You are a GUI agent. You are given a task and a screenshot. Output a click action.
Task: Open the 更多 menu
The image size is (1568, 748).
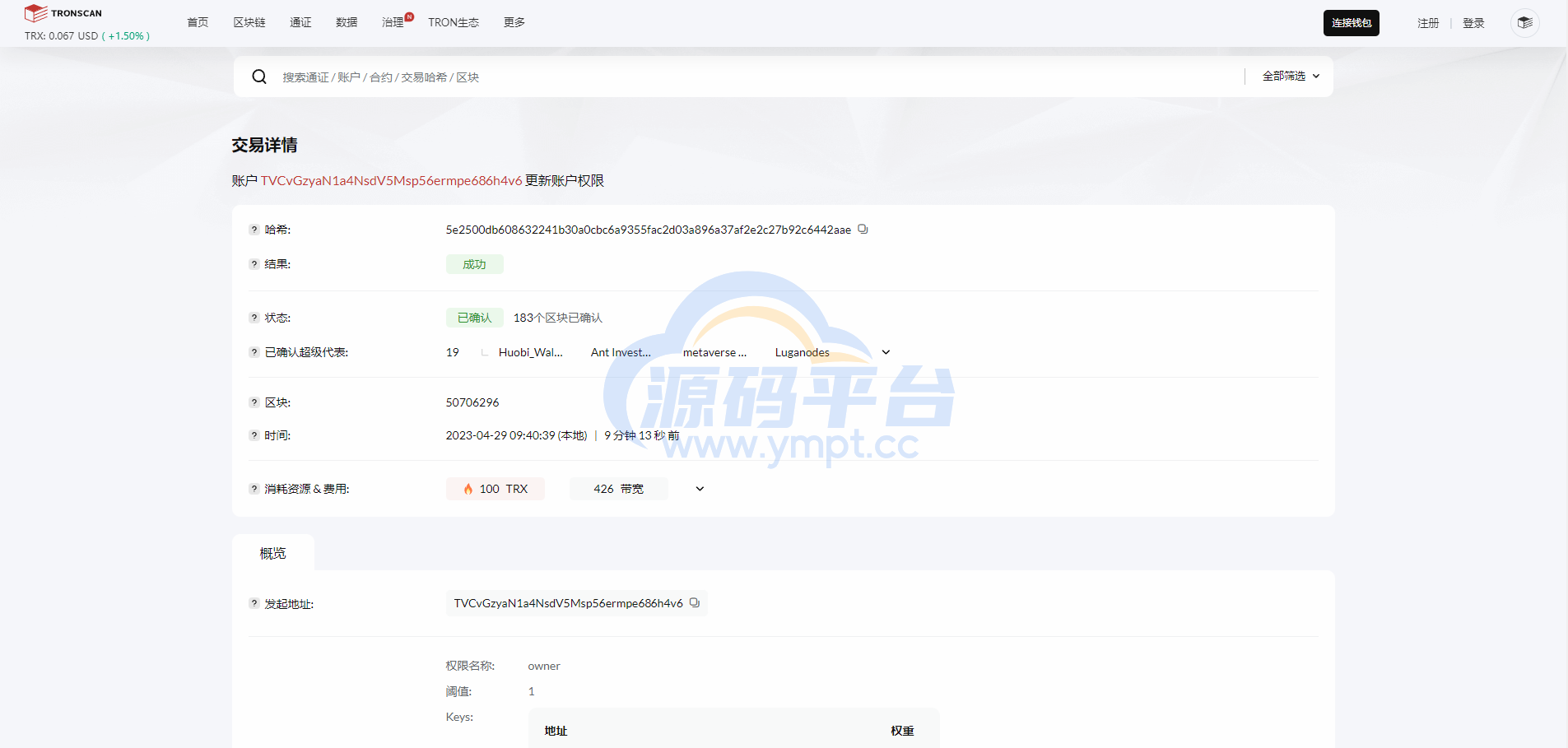(x=514, y=22)
